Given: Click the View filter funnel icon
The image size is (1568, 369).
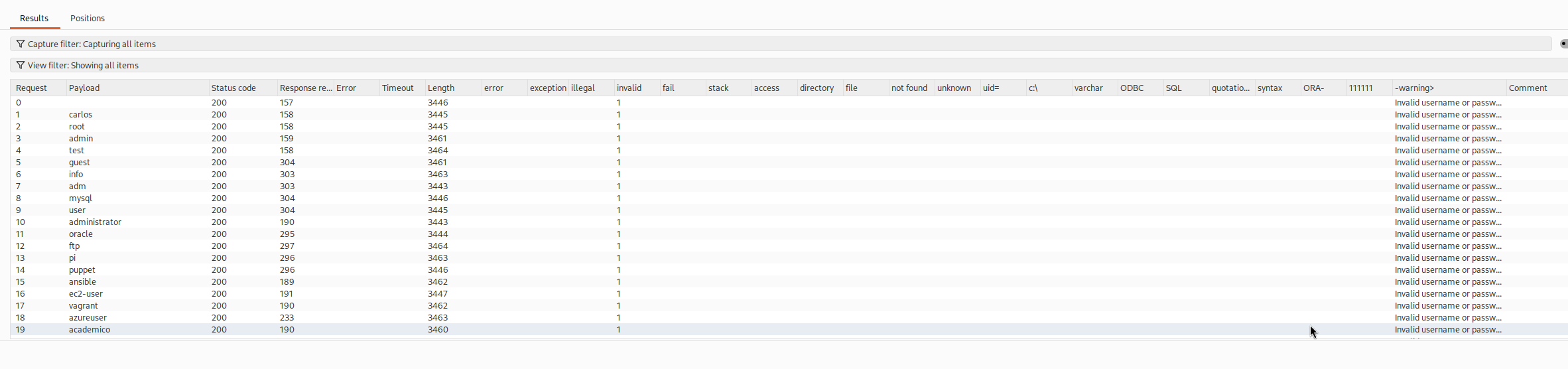Looking at the screenshot, I should (21, 65).
